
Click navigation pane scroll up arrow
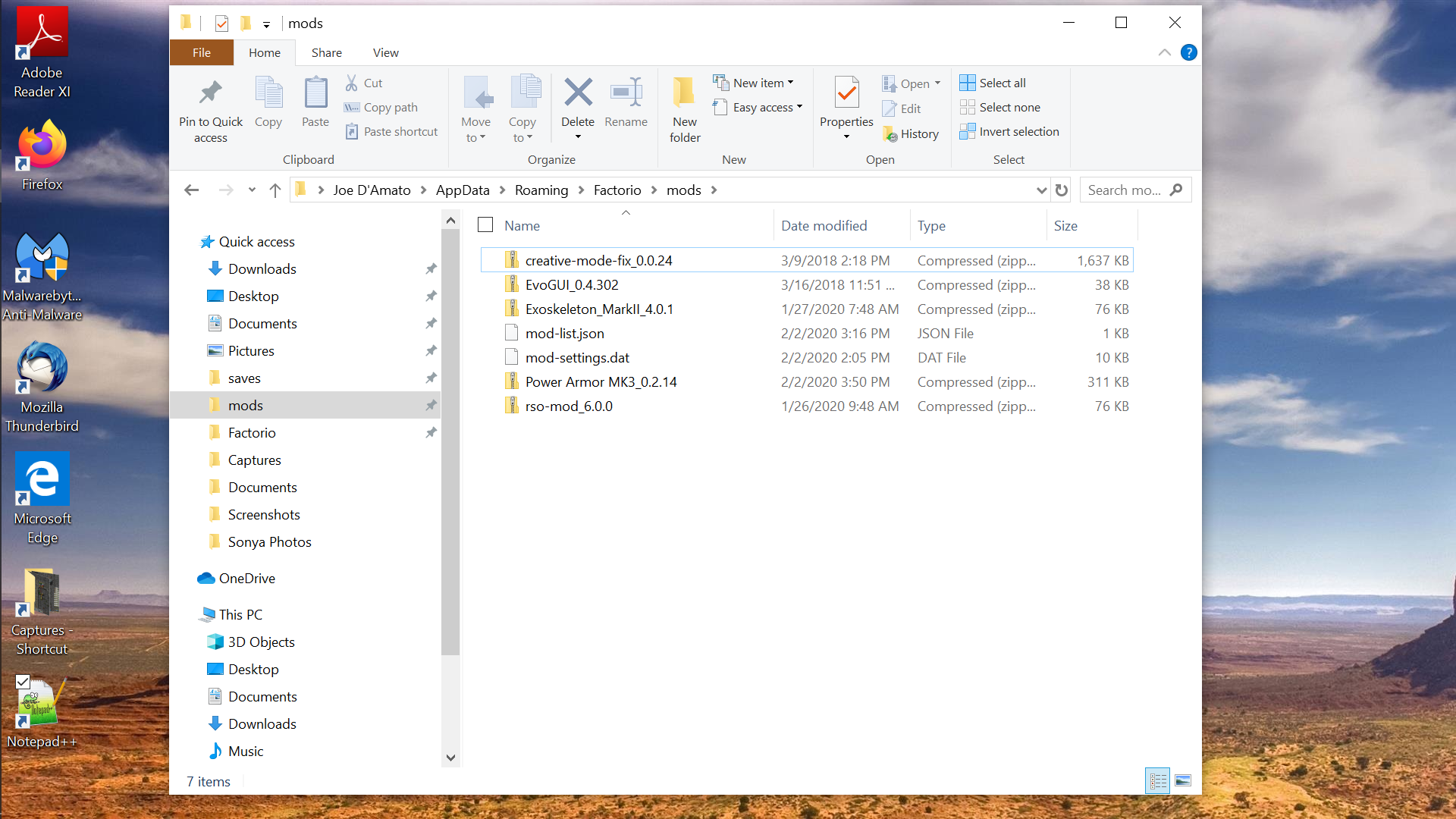(450, 220)
